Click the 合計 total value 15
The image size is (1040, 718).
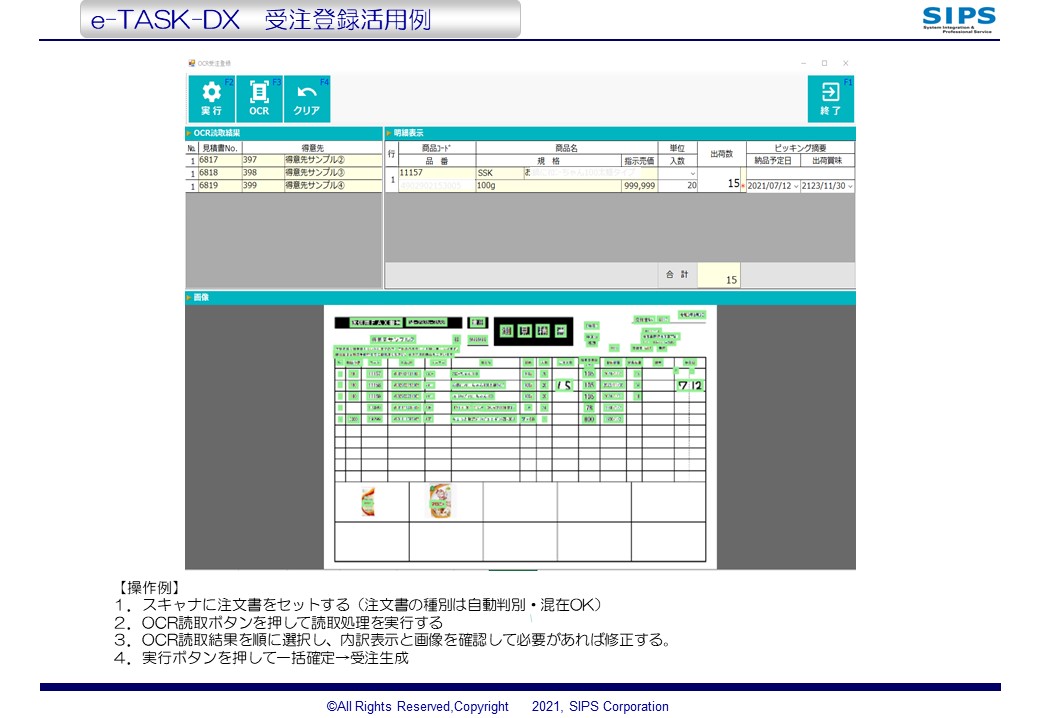[719, 276]
